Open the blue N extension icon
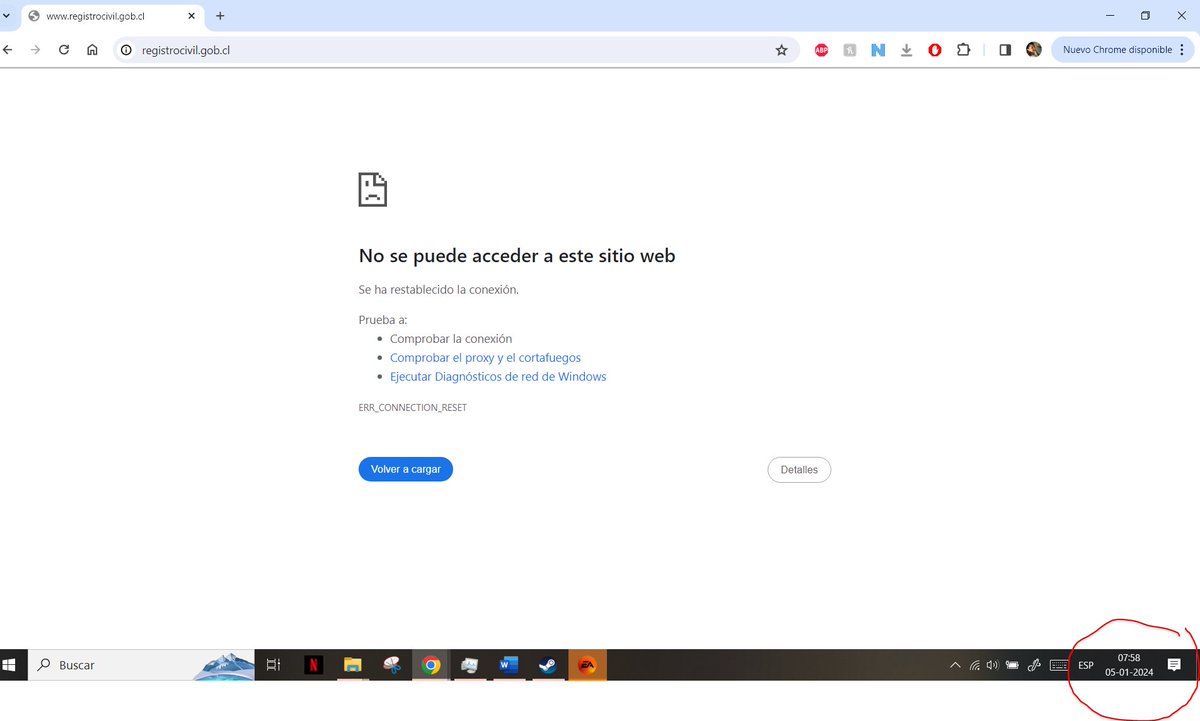The width and height of the screenshot is (1200, 721). 878,49
